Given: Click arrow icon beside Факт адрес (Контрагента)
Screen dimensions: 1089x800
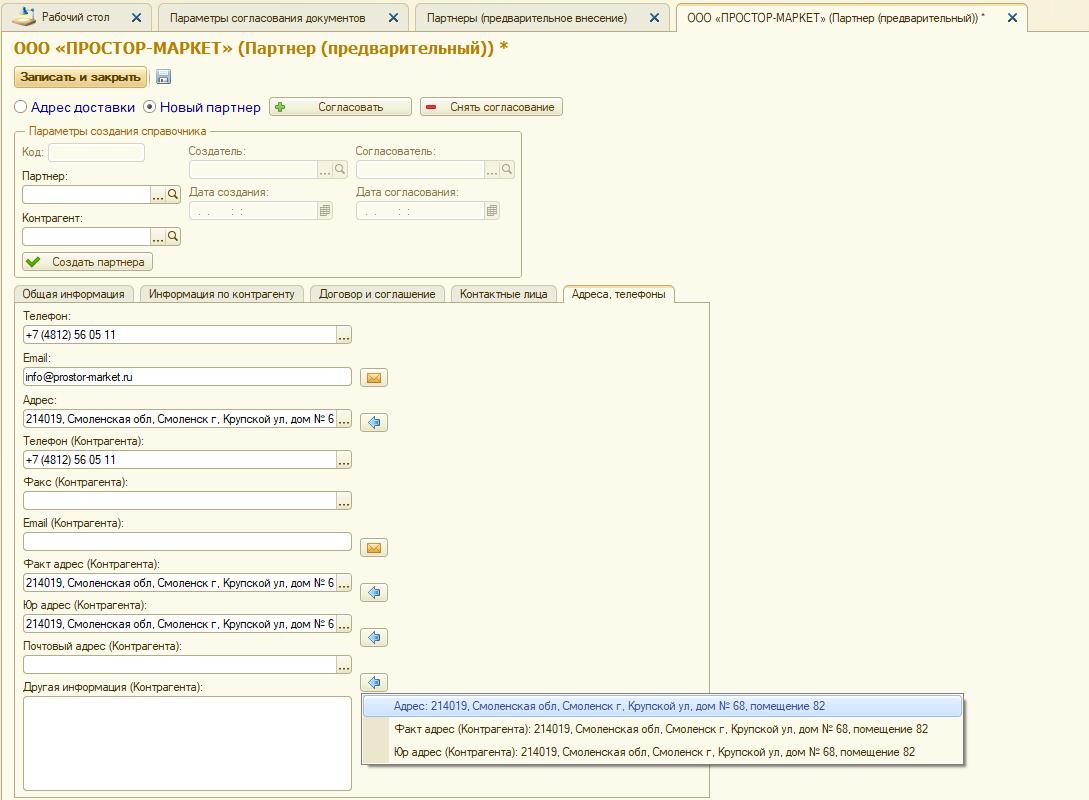Looking at the screenshot, I should coord(374,592).
